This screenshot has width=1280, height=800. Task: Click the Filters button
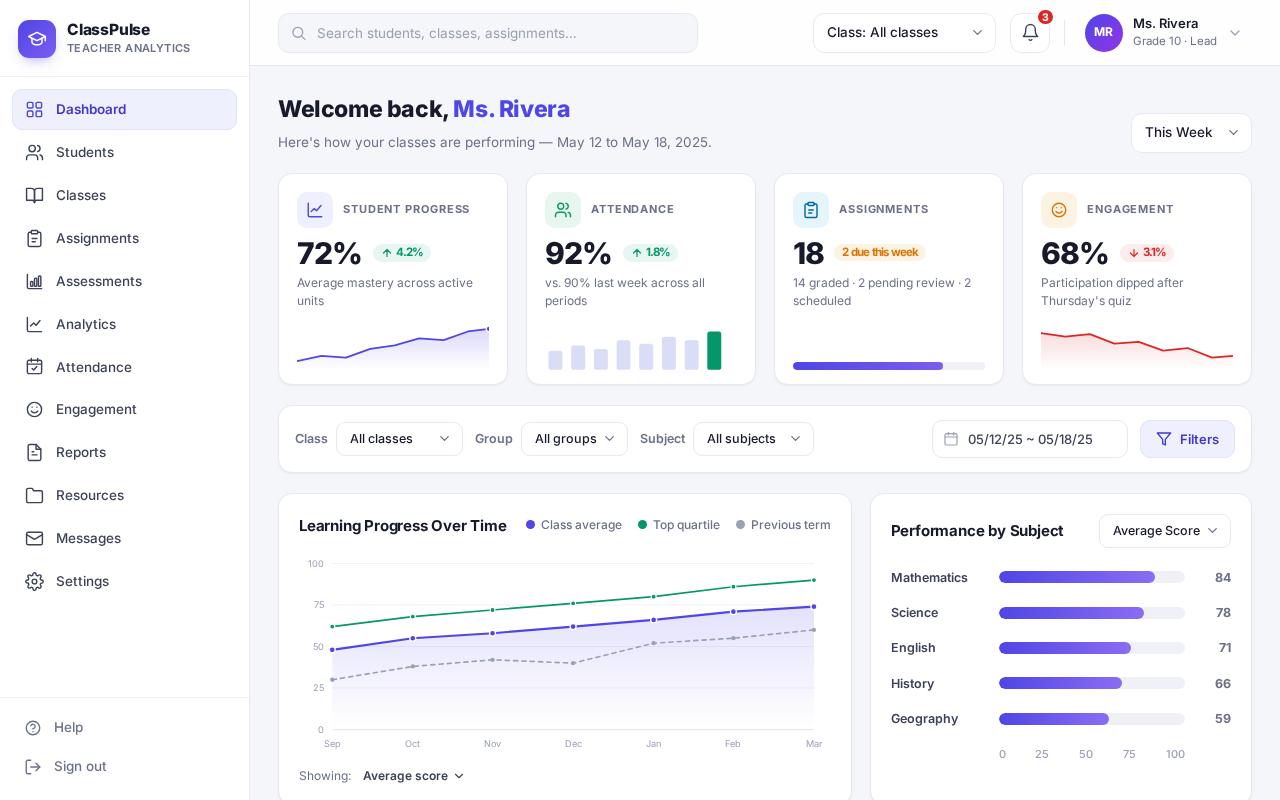pyautogui.click(x=1187, y=439)
